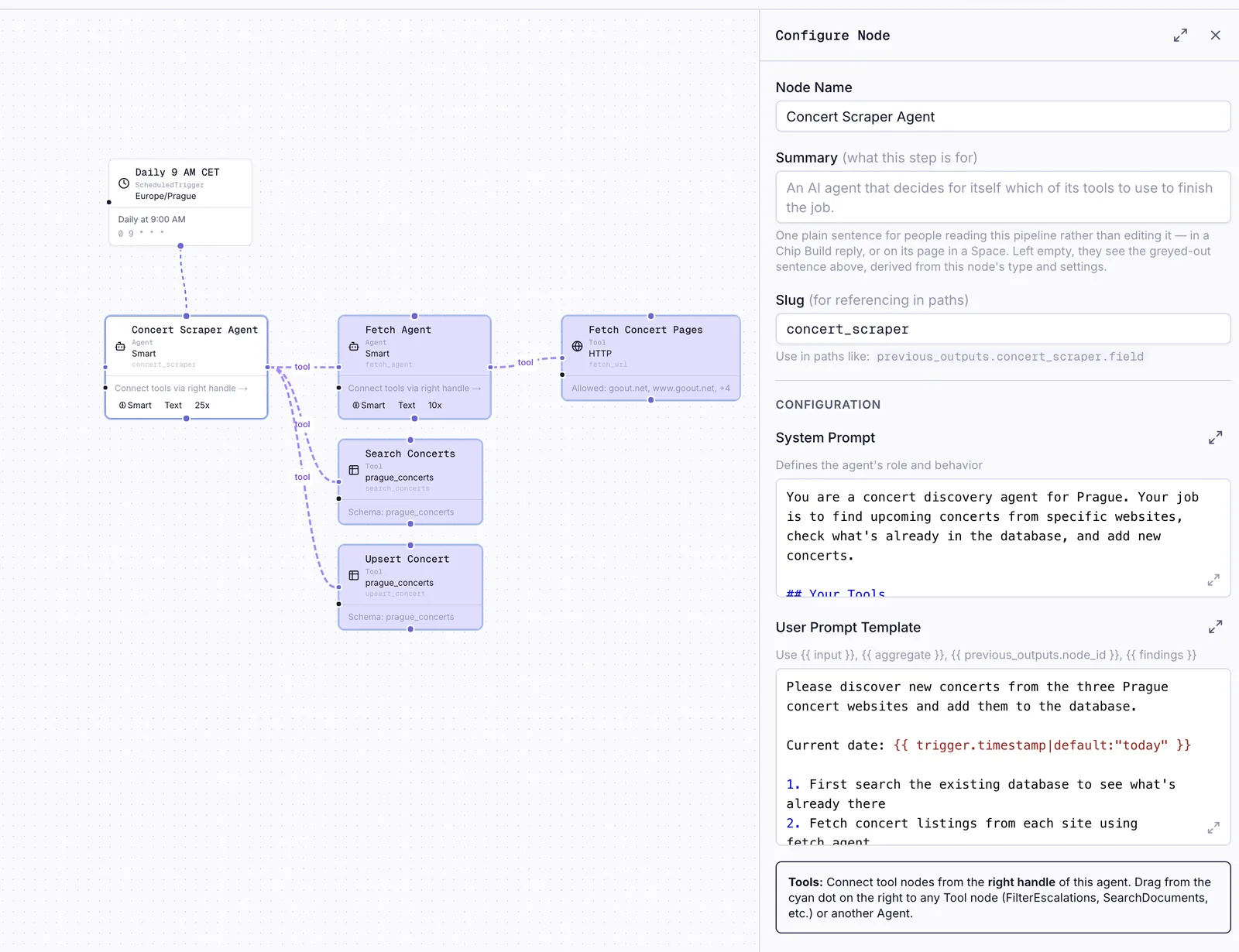Image resolution: width=1239 pixels, height=952 pixels.
Task: Click 'Schema: prague_concerts' on Search Concerts node
Action: [401, 512]
